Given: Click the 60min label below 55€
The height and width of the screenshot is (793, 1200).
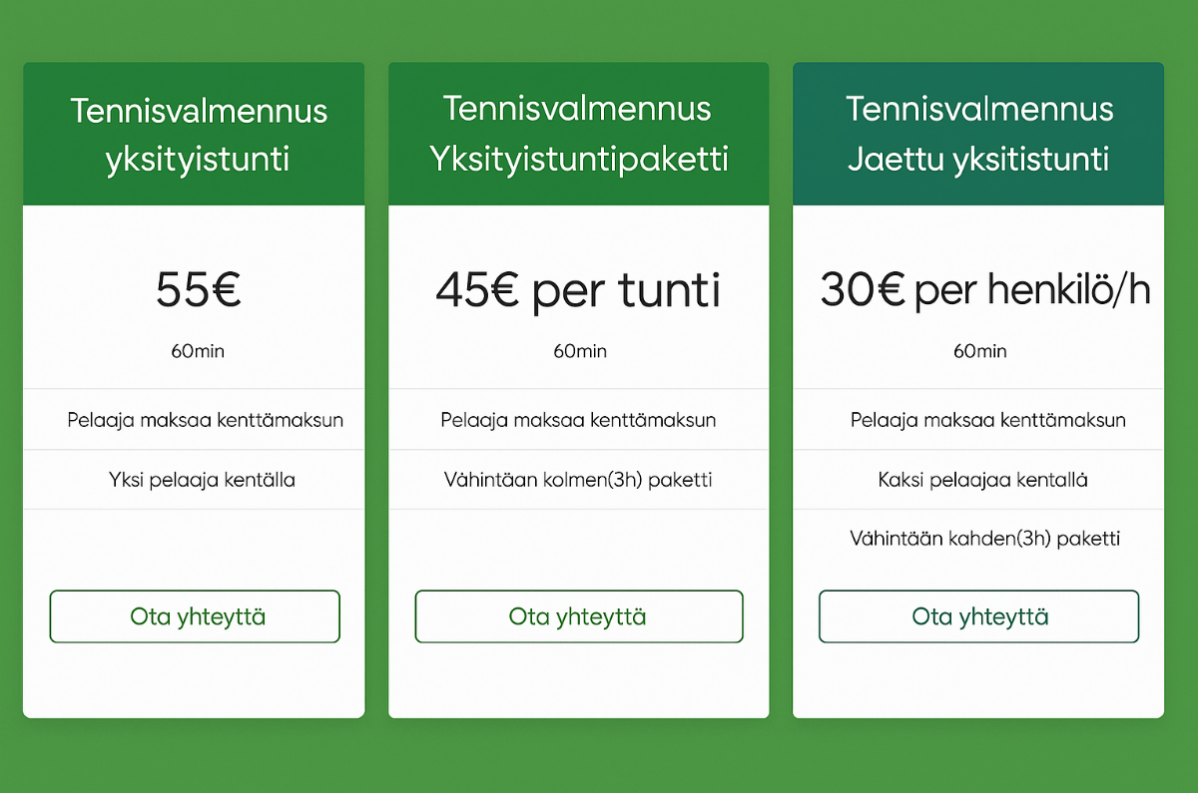Looking at the screenshot, I should tap(197, 351).
